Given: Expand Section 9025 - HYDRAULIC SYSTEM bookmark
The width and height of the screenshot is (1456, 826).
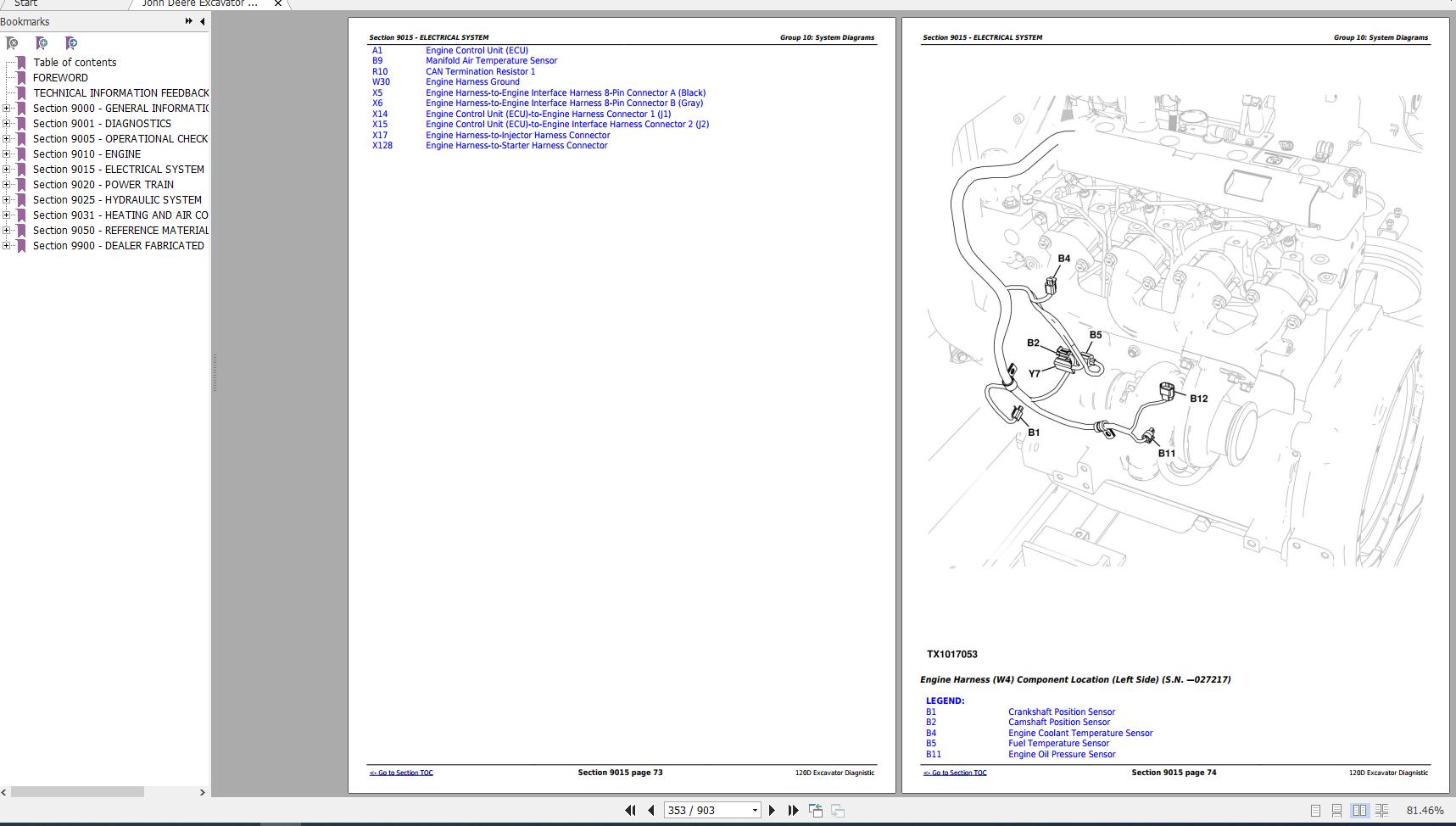Looking at the screenshot, I should coord(7,200).
